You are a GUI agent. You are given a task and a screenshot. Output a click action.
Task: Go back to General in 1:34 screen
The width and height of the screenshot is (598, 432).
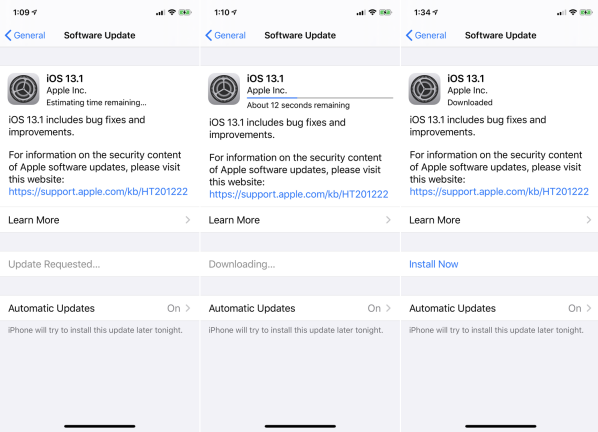coord(426,35)
